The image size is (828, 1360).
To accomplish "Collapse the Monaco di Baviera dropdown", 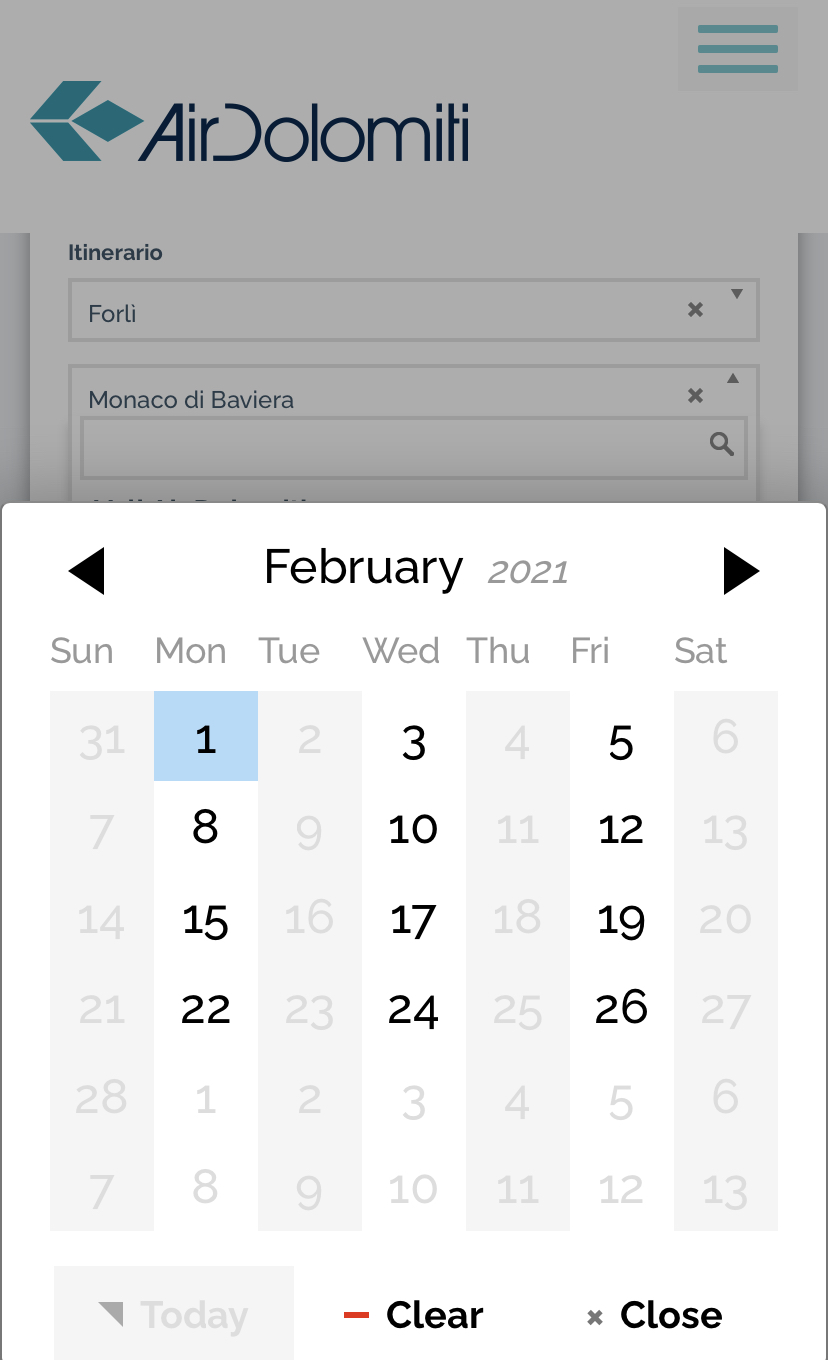I will 733,379.
